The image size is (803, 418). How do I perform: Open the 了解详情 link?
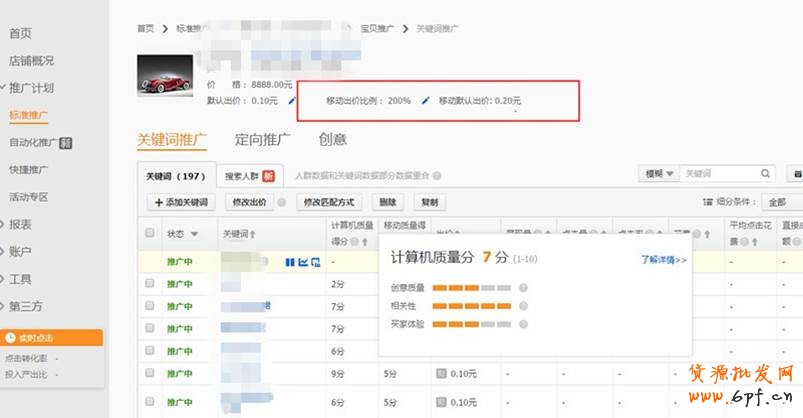point(663,260)
